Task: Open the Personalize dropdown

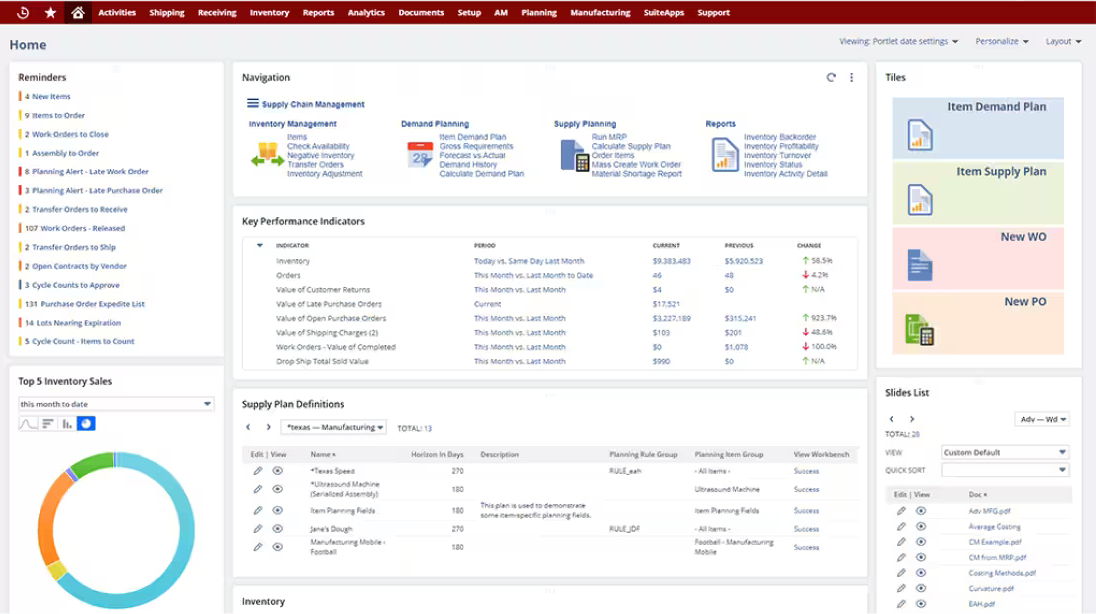Action: (x=1002, y=41)
